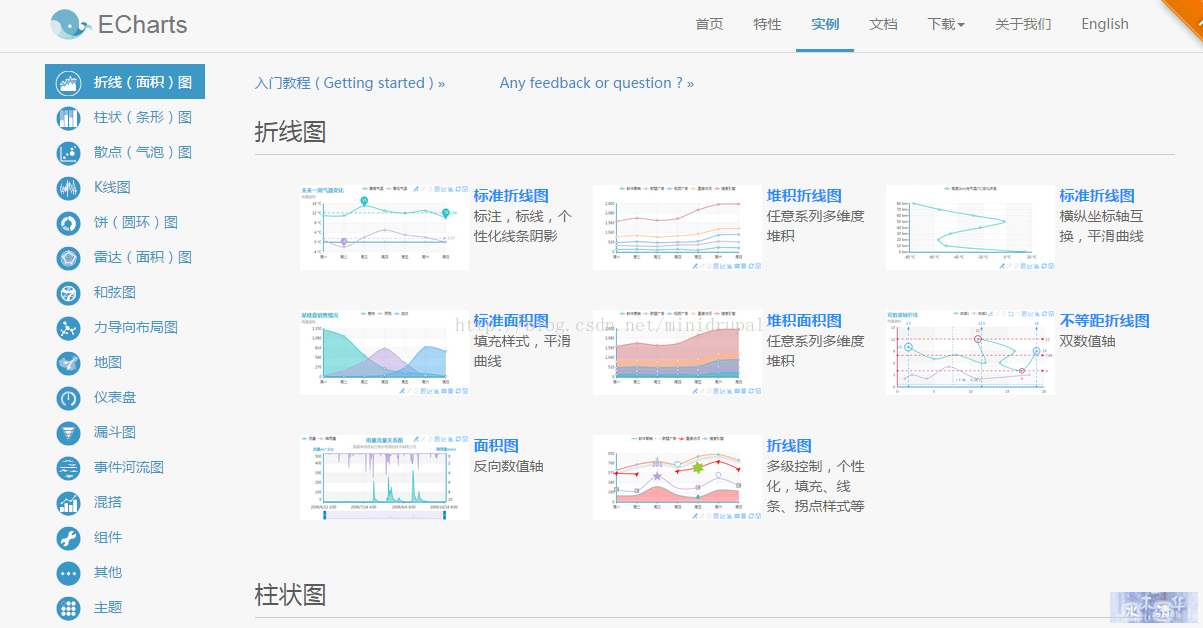1203x628 pixels.
Task: Click the 柱状图 section heading
Action: point(291,595)
